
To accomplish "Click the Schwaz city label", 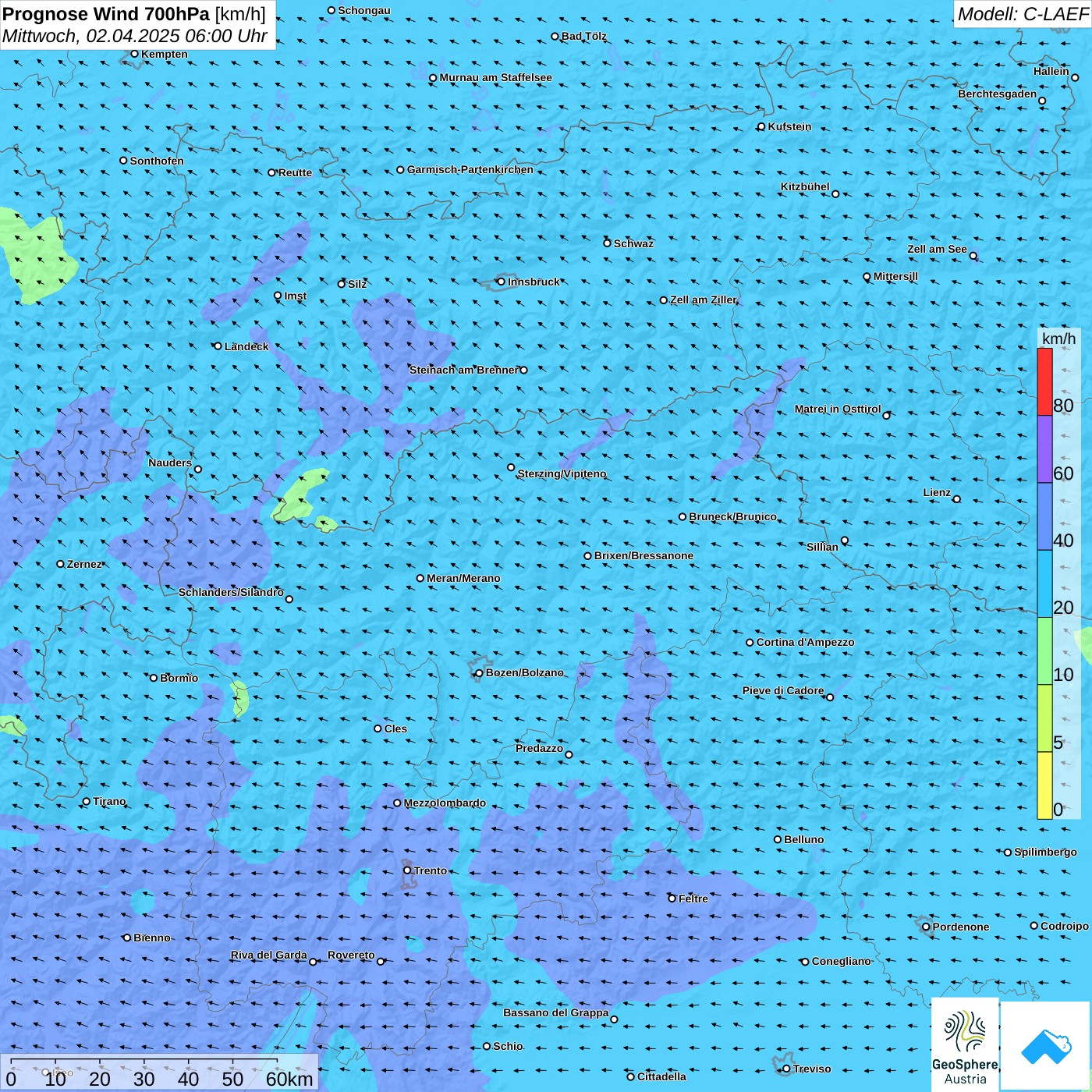I will tap(633, 243).
